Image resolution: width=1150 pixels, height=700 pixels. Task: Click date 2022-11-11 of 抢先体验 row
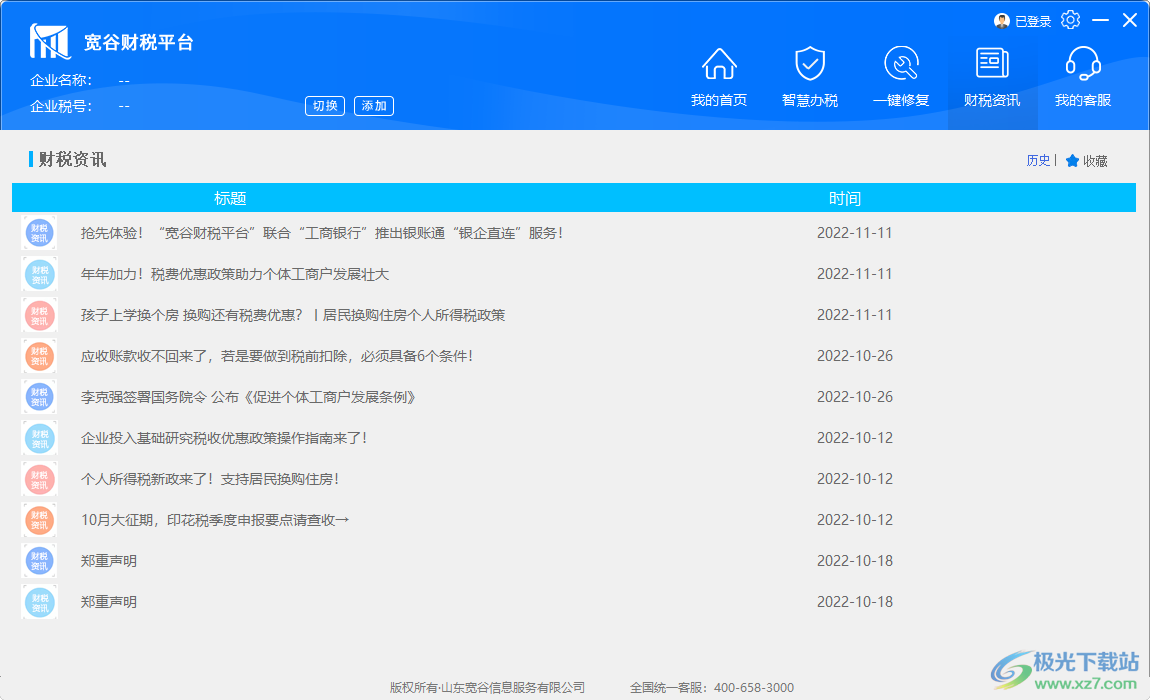[854, 233]
